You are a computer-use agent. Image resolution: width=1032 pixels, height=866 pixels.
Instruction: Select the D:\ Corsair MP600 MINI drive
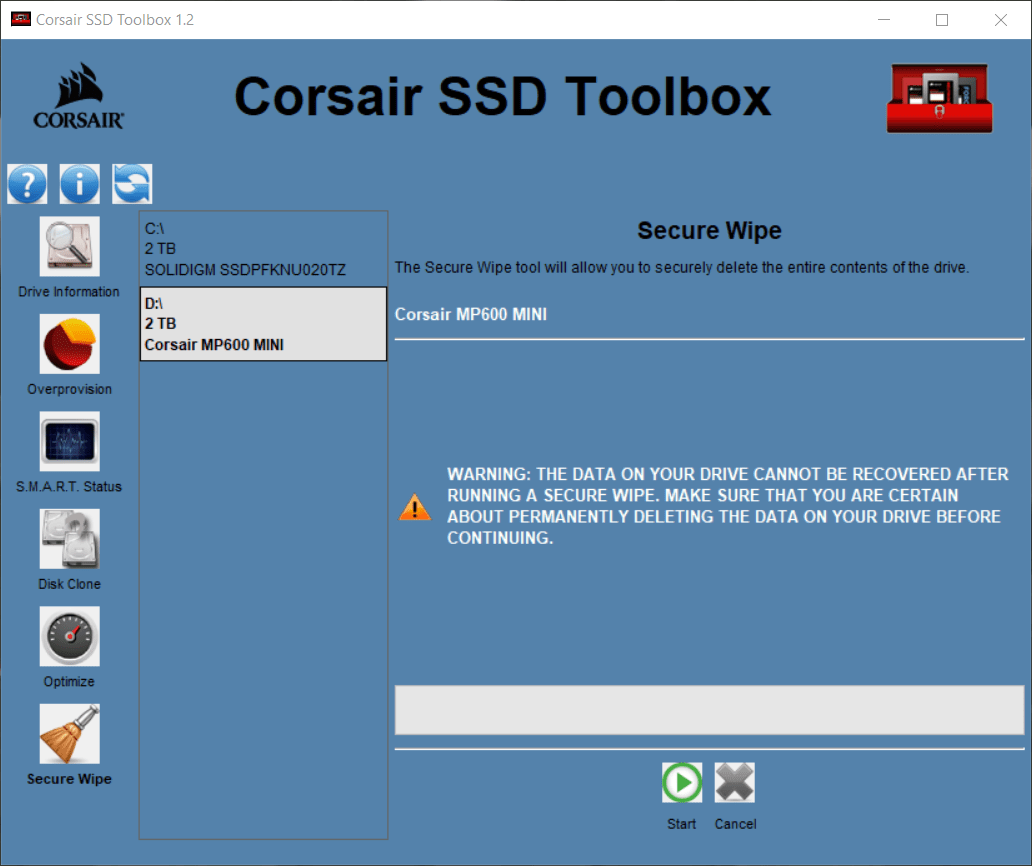point(263,324)
